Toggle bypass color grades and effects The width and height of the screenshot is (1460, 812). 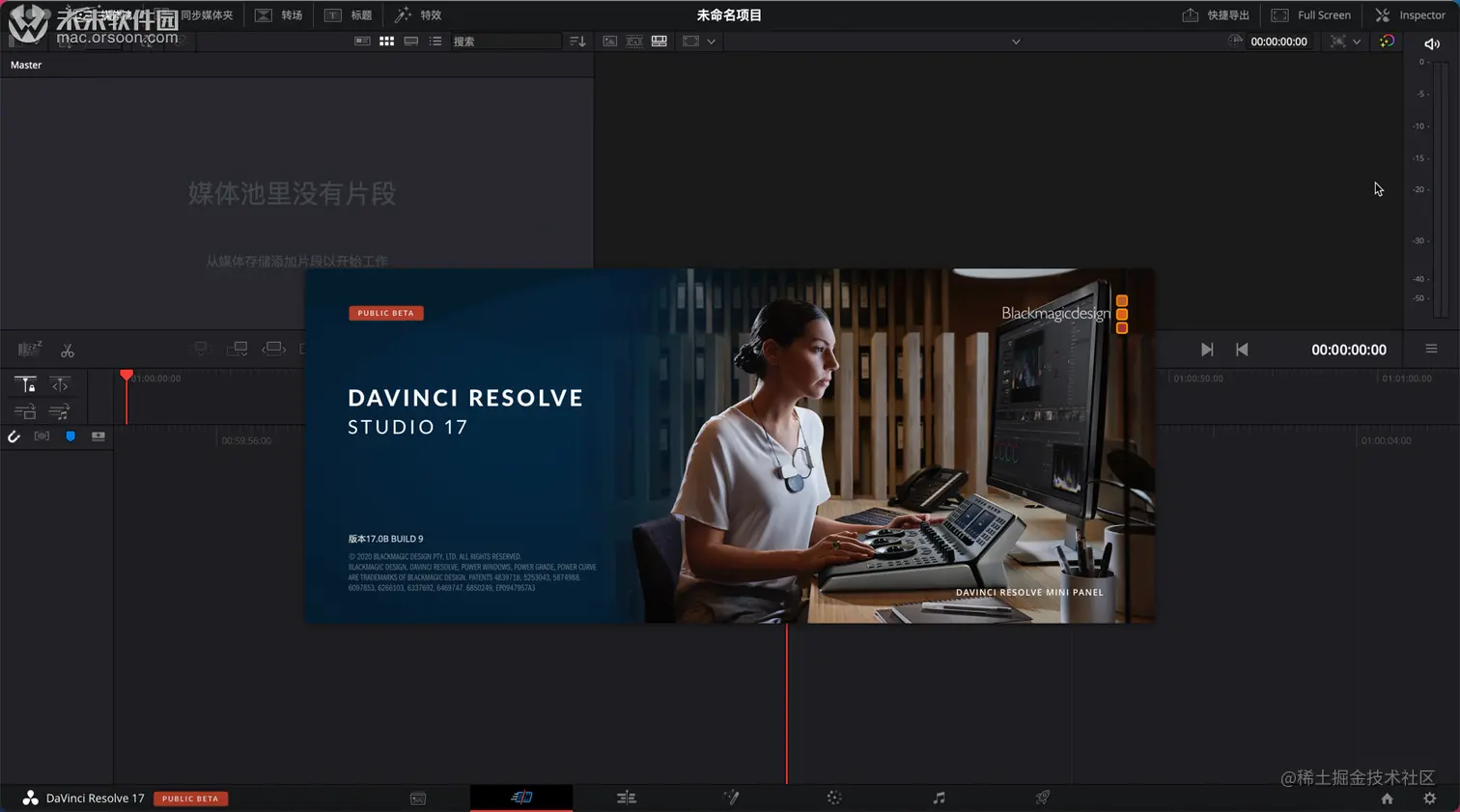[x=1387, y=42]
